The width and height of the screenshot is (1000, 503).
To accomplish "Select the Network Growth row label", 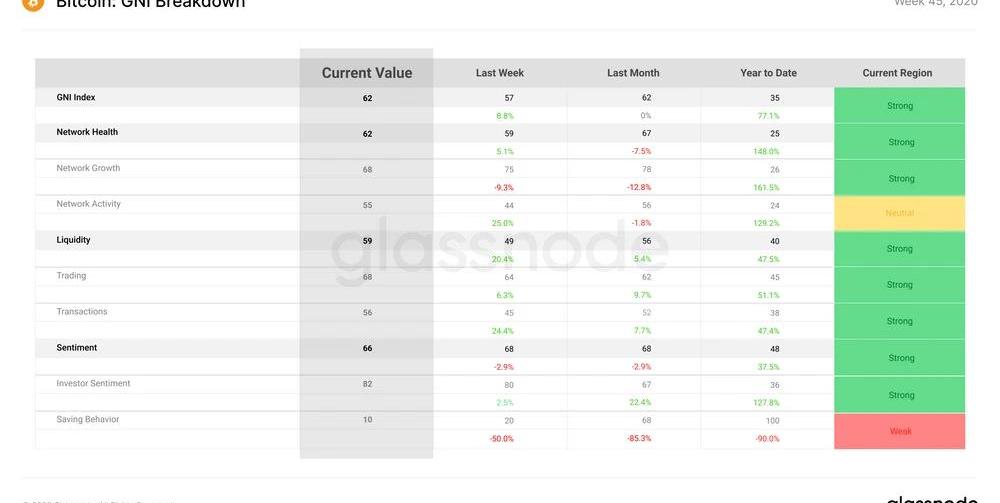I will coord(88,168).
